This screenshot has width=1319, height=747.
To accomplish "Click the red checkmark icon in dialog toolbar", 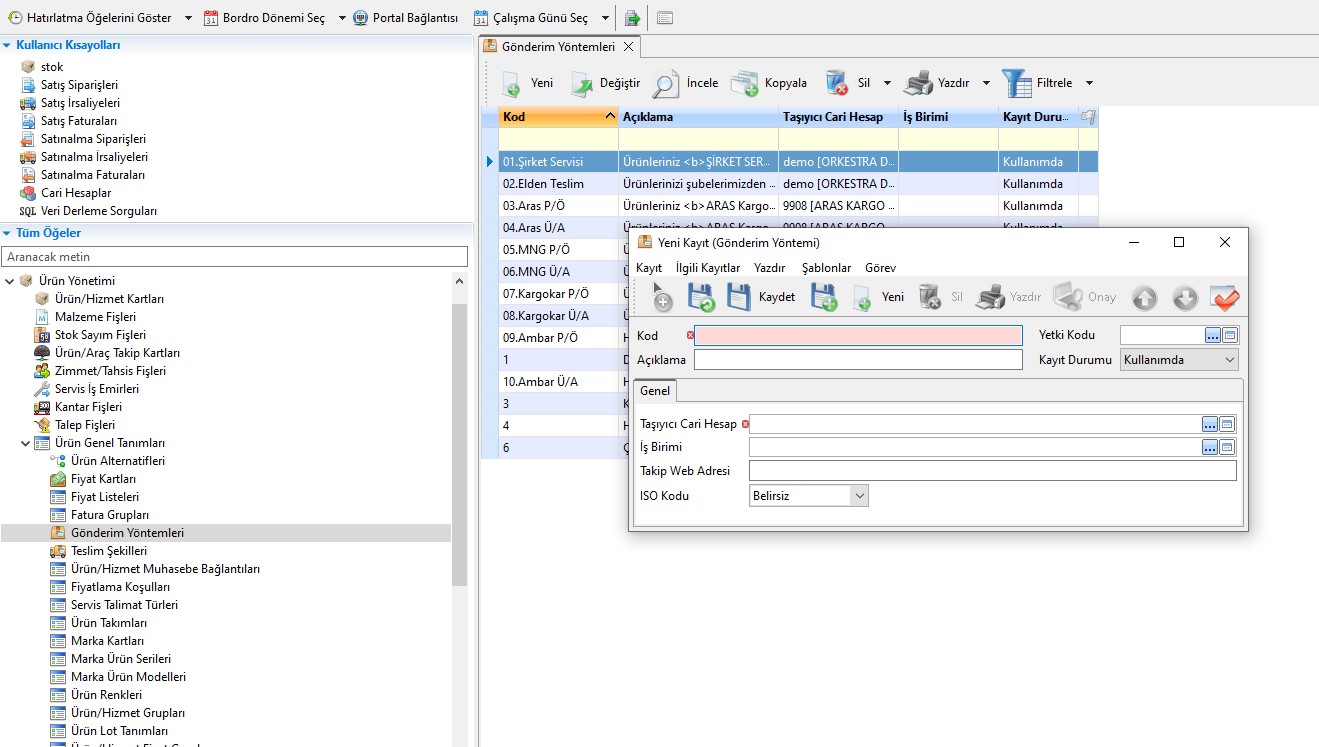I will (x=1224, y=298).
